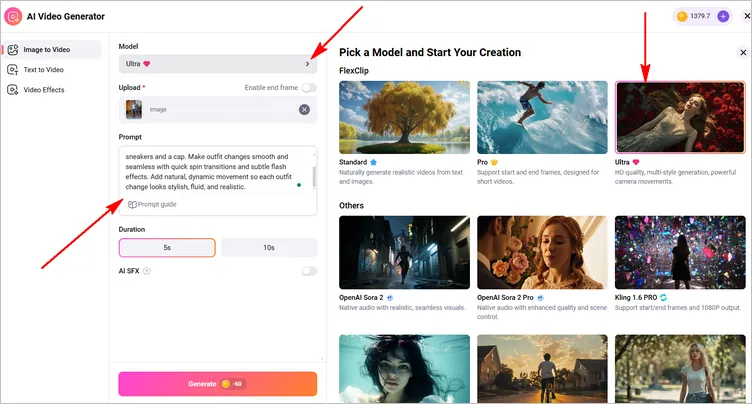Click the gold coin credits icon

(x=682, y=16)
